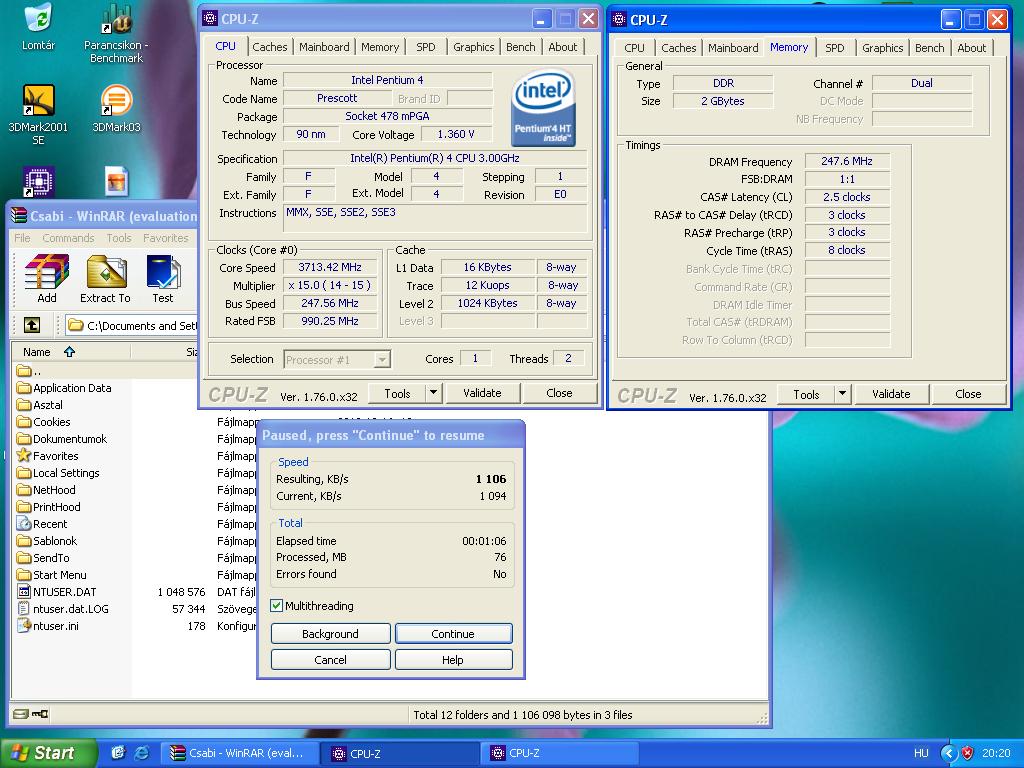Toggle the Multithreading checkbox
The width and height of the screenshot is (1024, 768).
[277, 605]
